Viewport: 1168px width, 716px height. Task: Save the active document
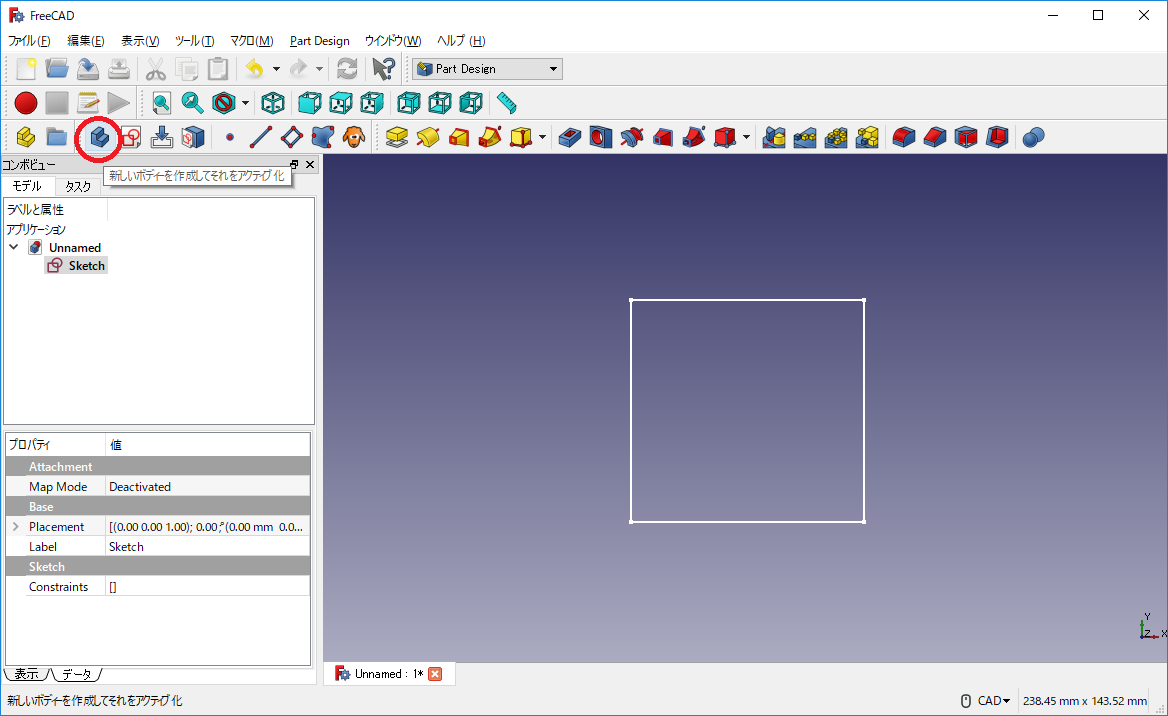click(x=88, y=69)
